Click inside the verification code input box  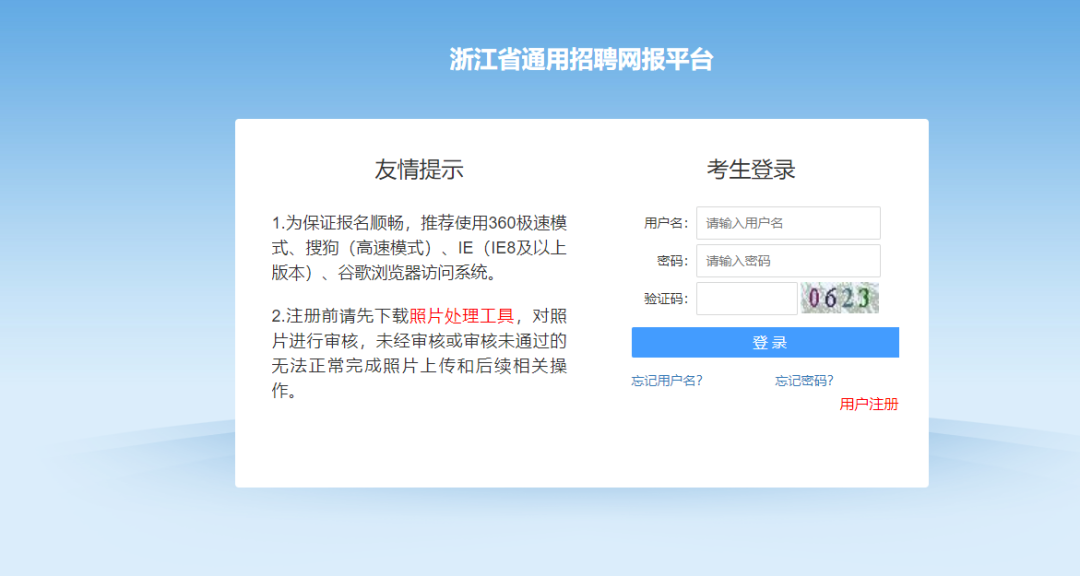point(746,298)
